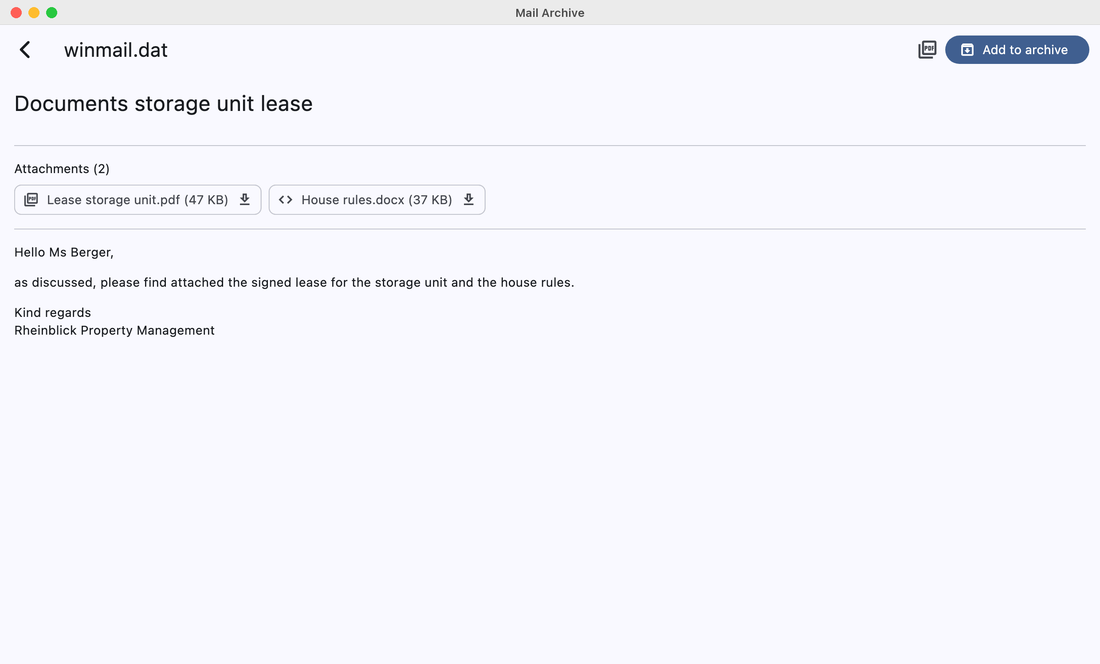Click the Kind regards line

click(53, 313)
